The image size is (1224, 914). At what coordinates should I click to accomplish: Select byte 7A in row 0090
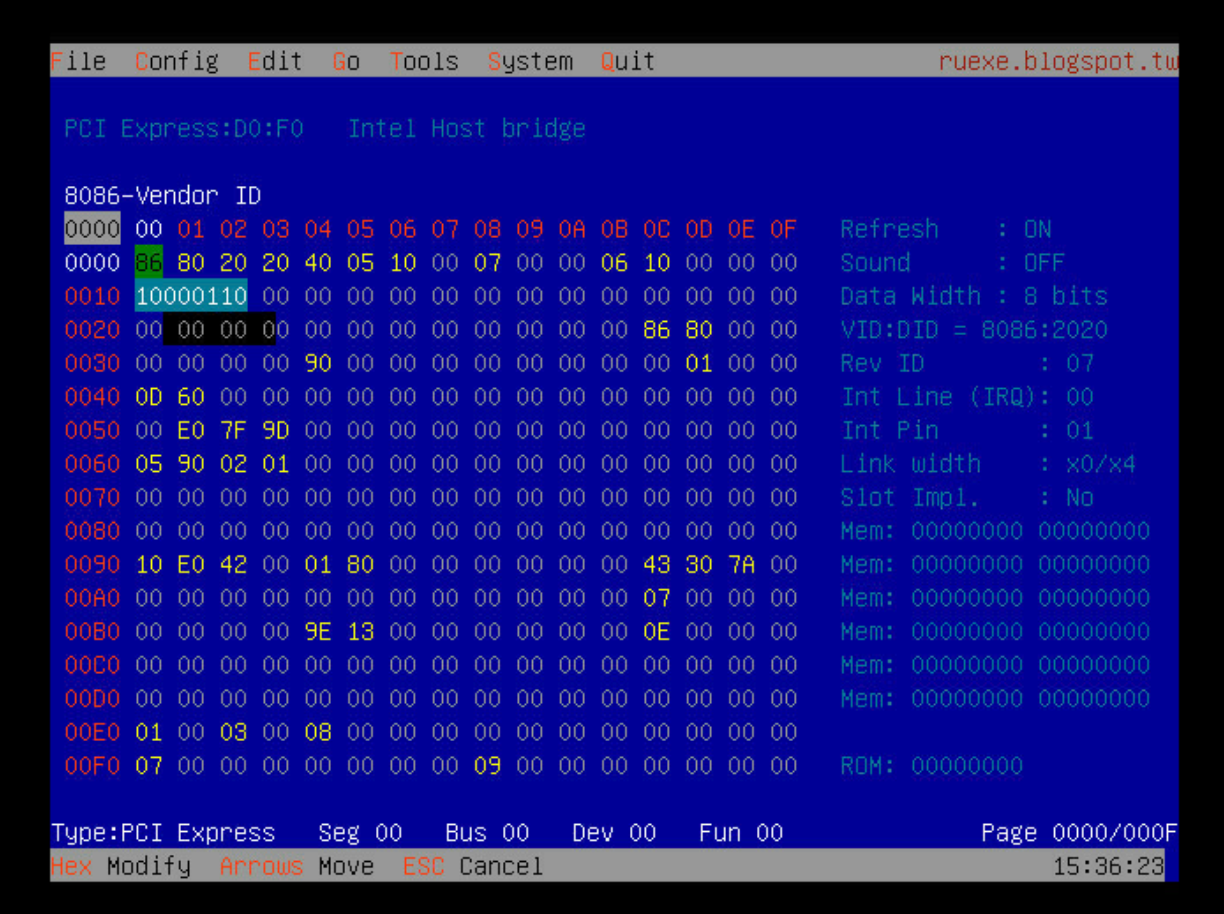pyautogui.click(x=741, y=565)
